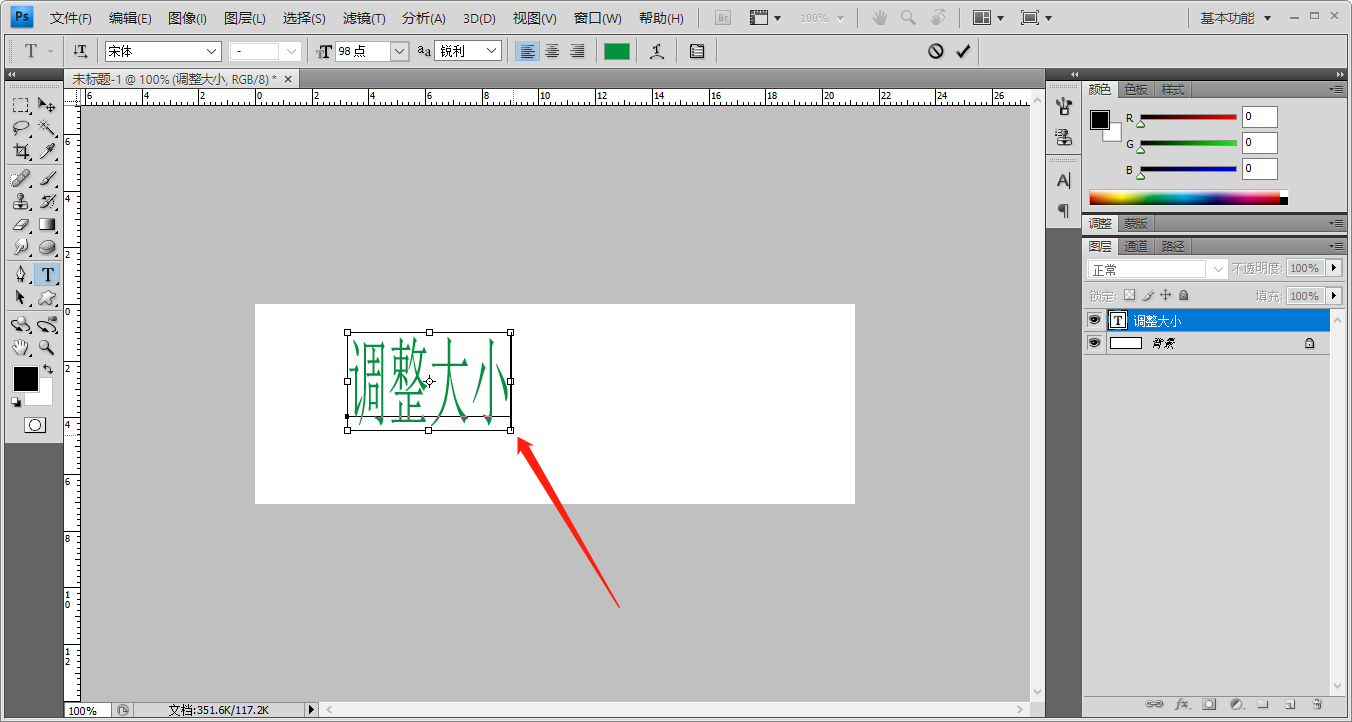This screenshot has width=1352, height=722.
Task: Select the Lasso tool
Action: tap(22, 128)
